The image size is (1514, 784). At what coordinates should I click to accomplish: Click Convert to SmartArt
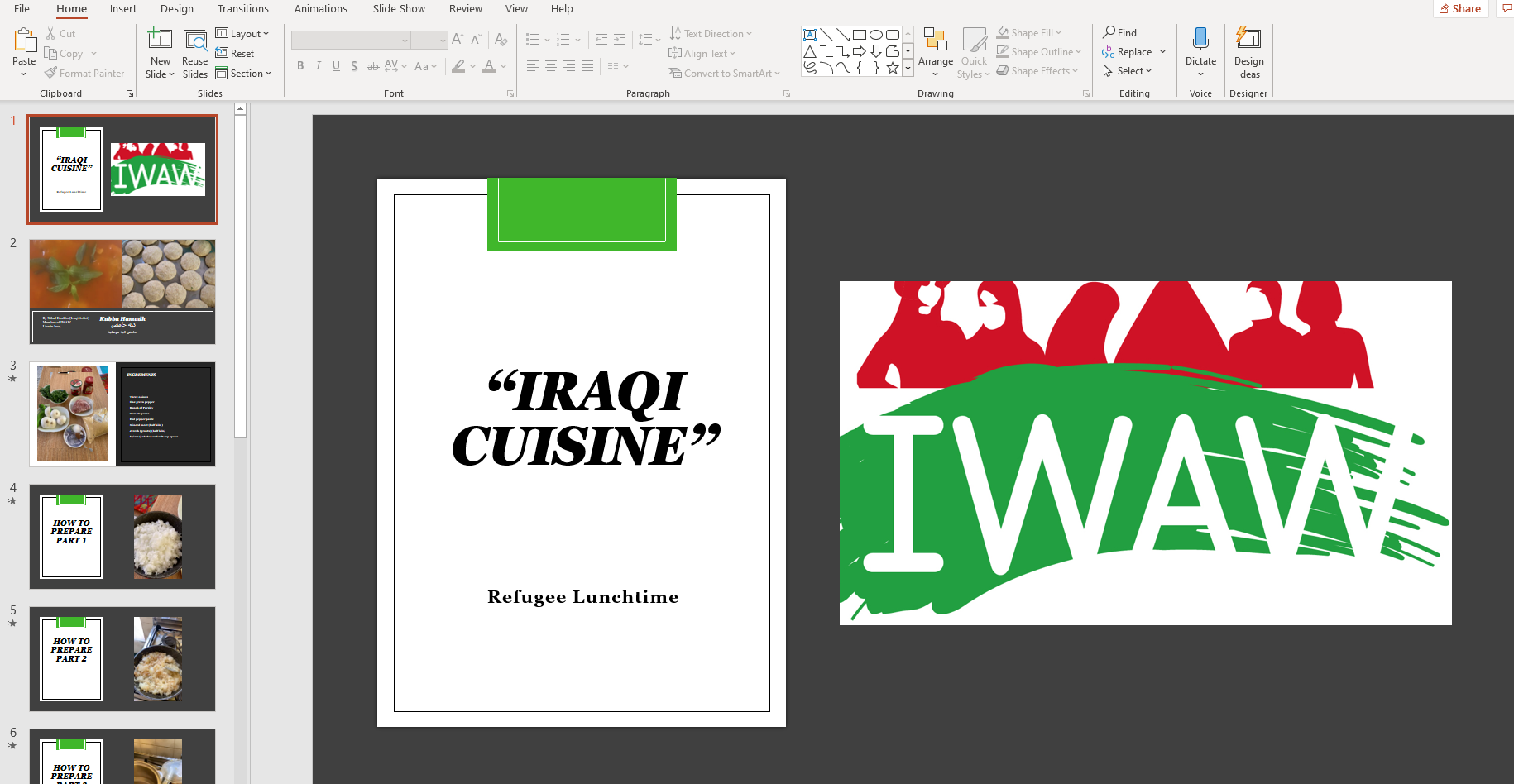point(725,74)
